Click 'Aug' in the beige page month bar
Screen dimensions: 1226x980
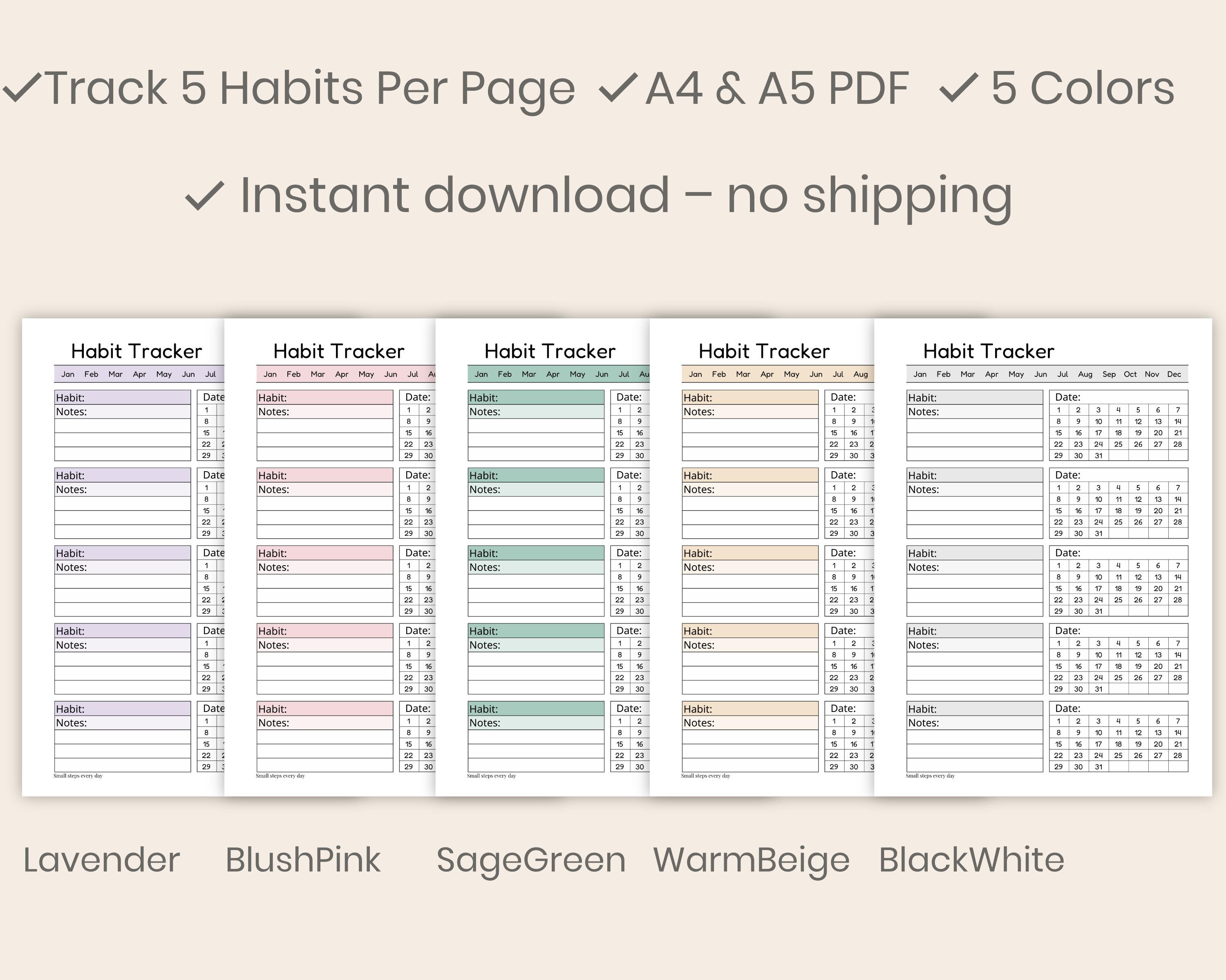(860, 374)
